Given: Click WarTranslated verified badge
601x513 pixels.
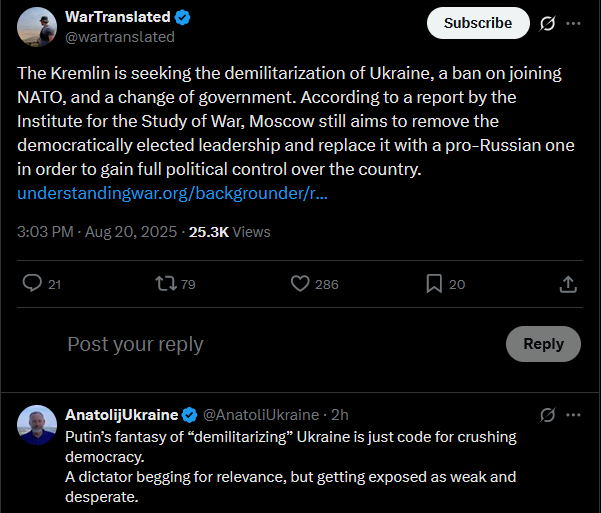Looking at the screenshot, I should [182, 18].
